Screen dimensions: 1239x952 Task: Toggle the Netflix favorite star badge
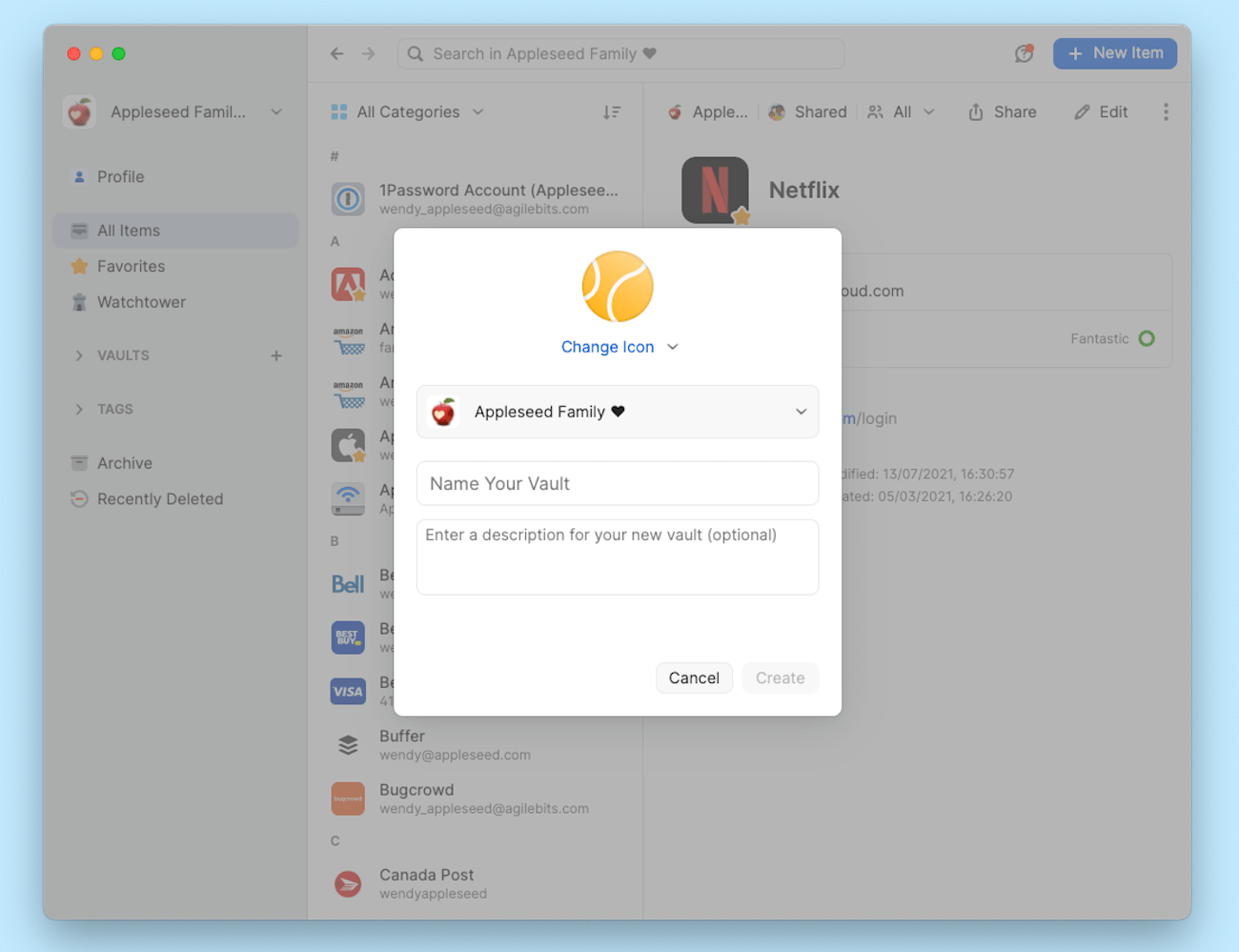[x=741, y=214]
